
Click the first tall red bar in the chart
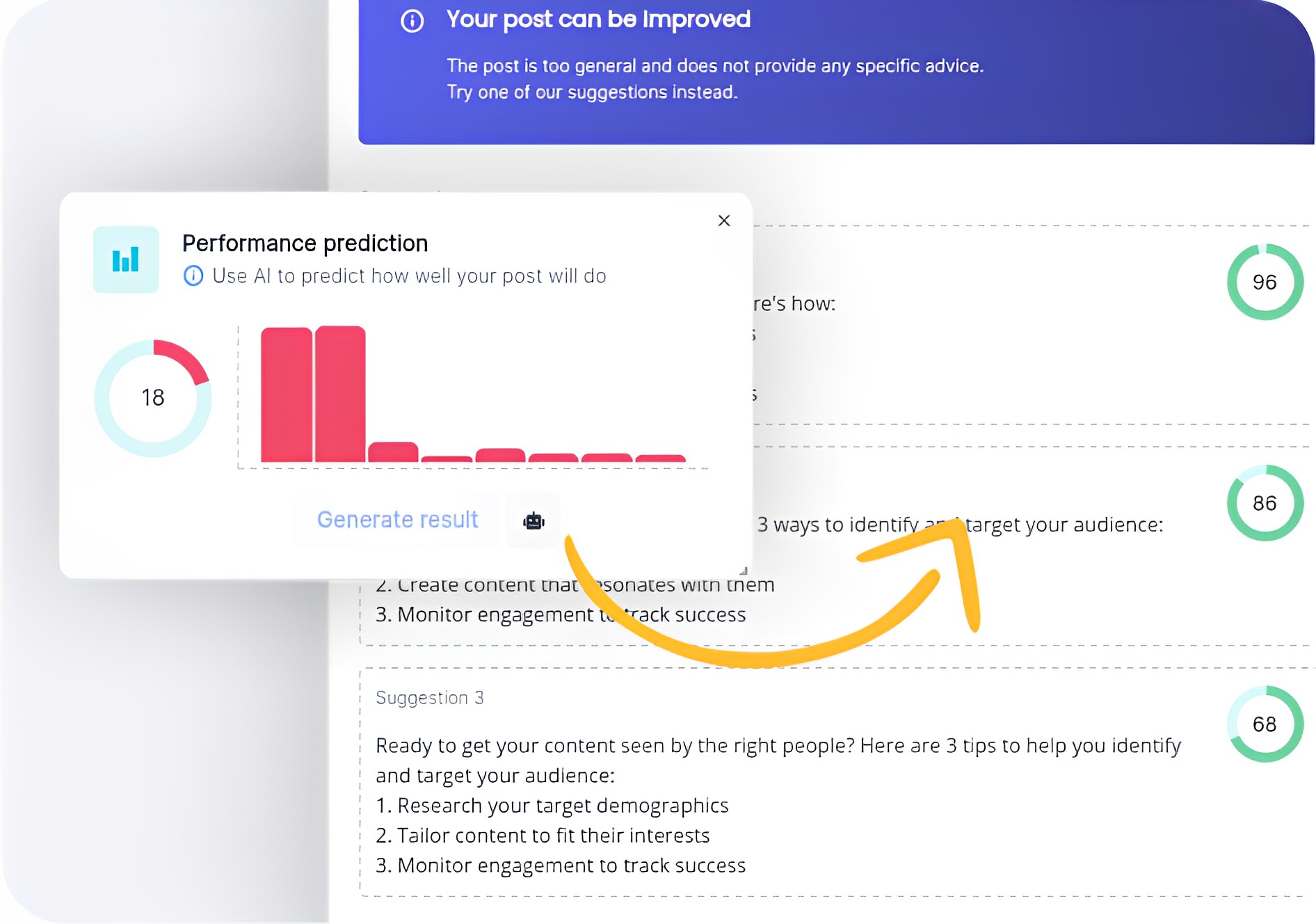(x=286, y=394)
